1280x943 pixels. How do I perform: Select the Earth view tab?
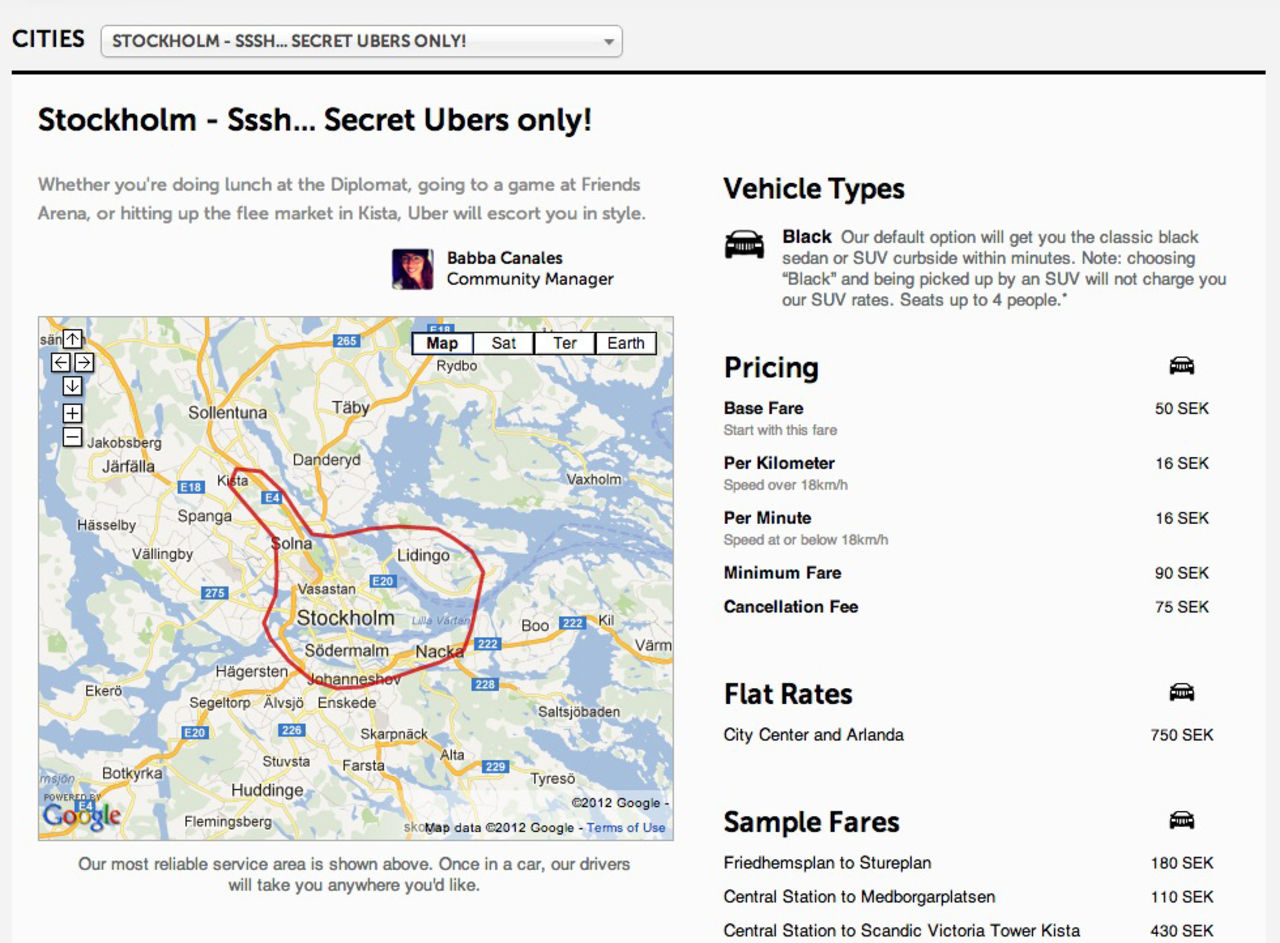(x=626, y=343)
